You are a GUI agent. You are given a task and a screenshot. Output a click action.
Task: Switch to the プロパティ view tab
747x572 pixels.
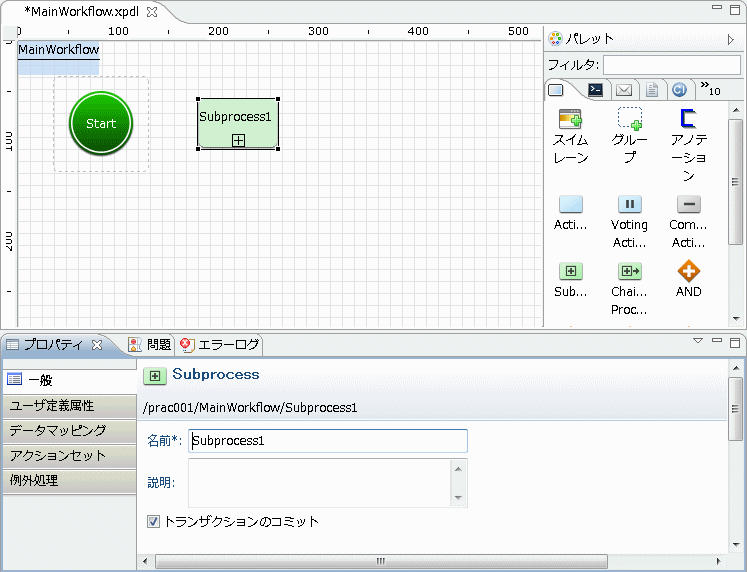(53, 344)
